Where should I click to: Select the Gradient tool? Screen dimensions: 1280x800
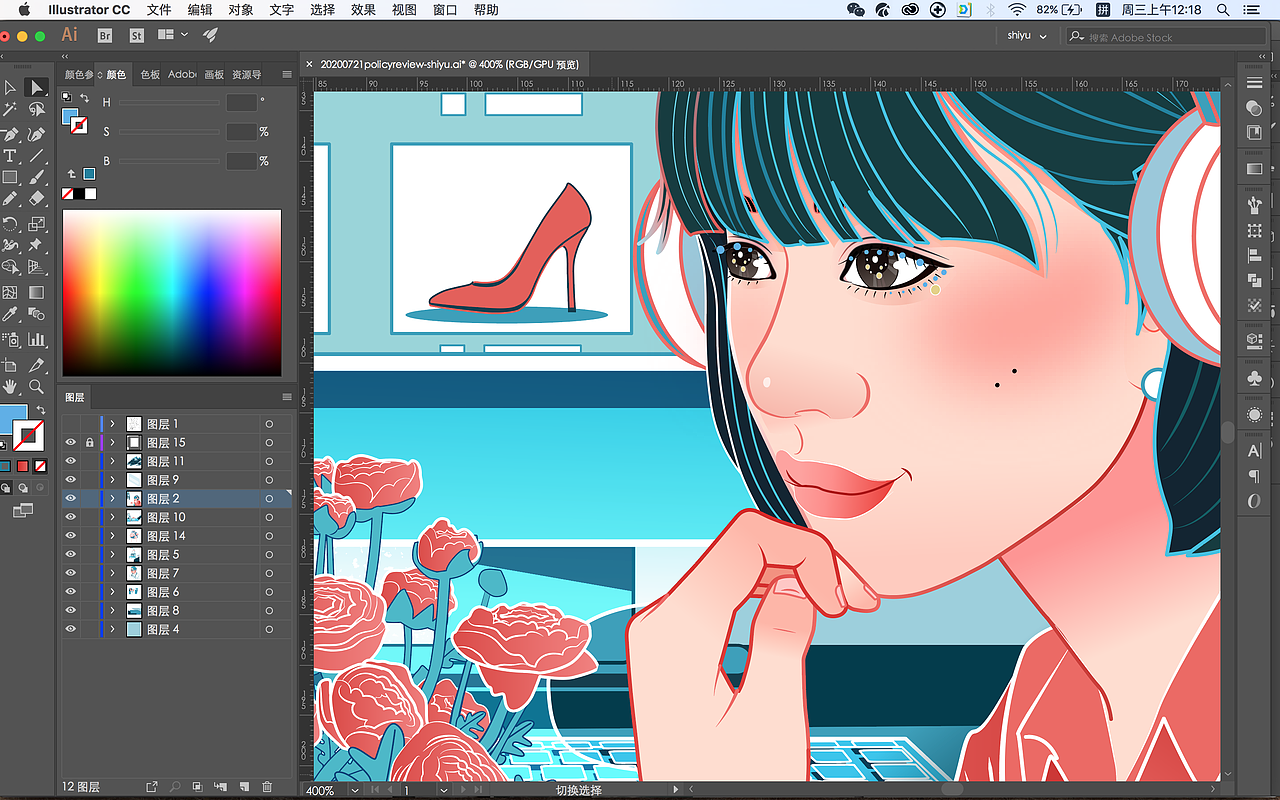tap(36, 292)
